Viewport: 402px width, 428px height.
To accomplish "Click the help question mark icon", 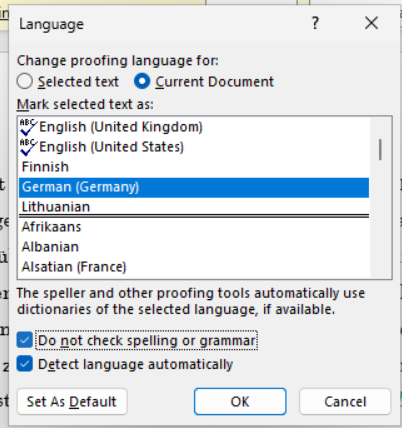I will pos(315,23).
